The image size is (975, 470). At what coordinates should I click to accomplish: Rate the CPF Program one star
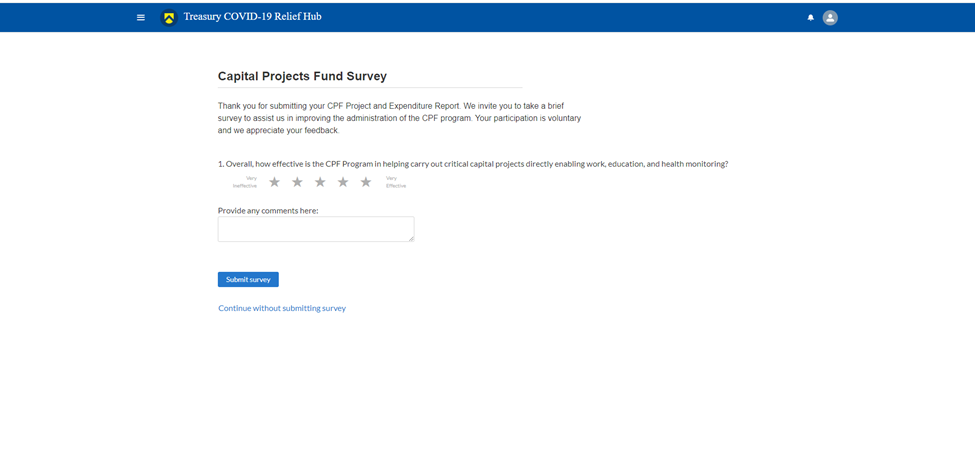(x=275, y=182)
